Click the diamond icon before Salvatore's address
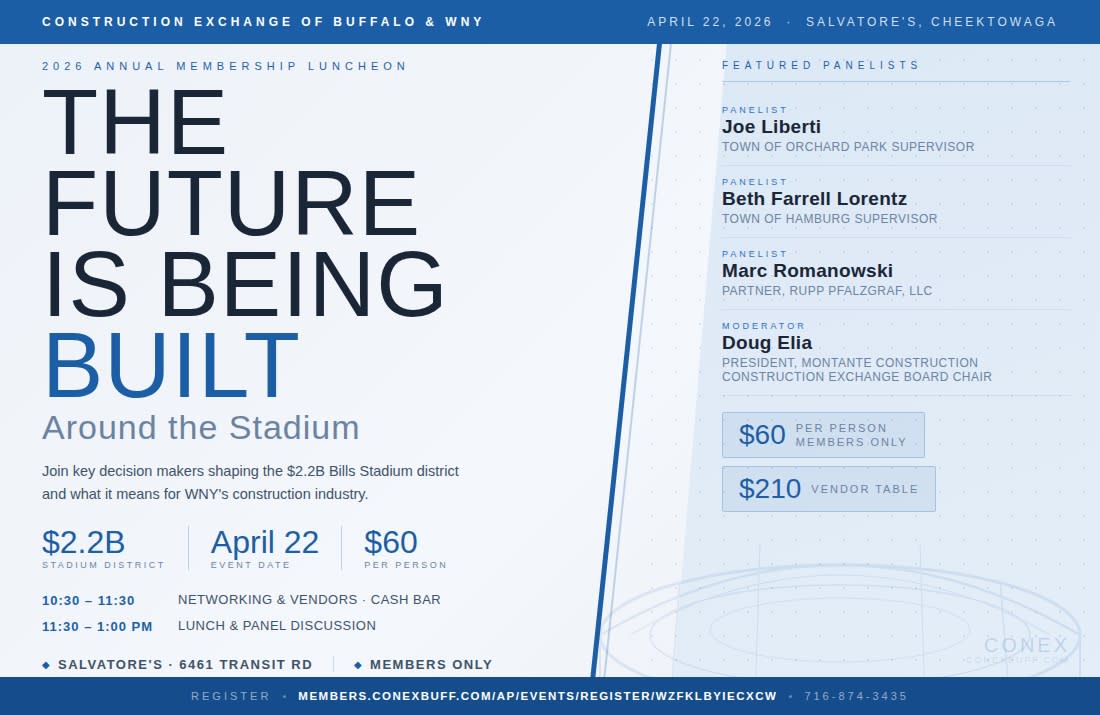Image resolution: width=1100 pixels, height=715 pixels. coord(46,665)
